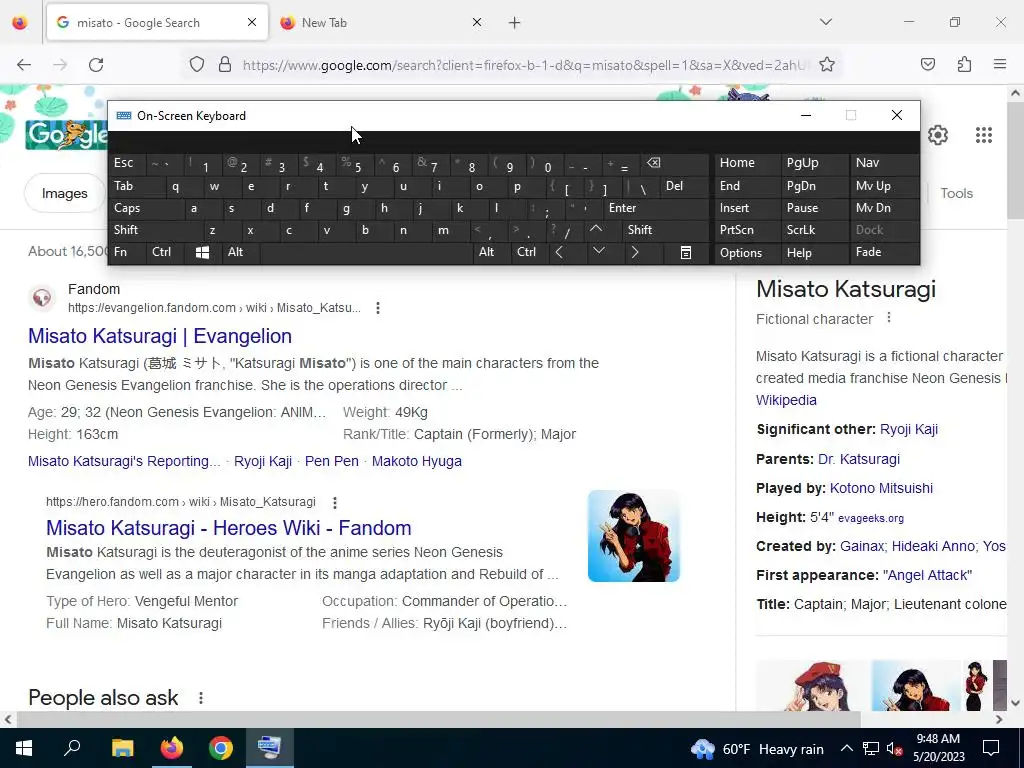Click the context menu key on On-Screen Keyboard

(x=686, y=252)
